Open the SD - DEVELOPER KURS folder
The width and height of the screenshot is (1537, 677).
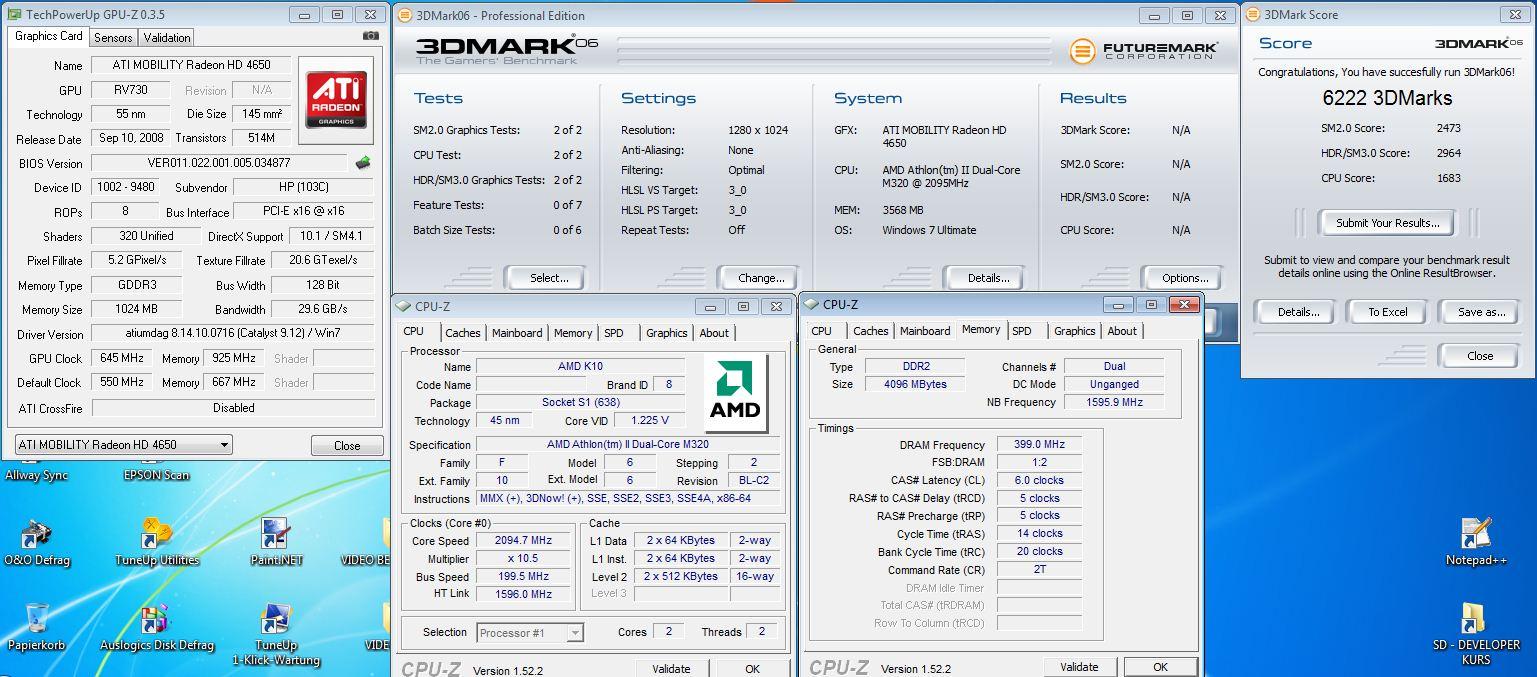click(1476, 634)
